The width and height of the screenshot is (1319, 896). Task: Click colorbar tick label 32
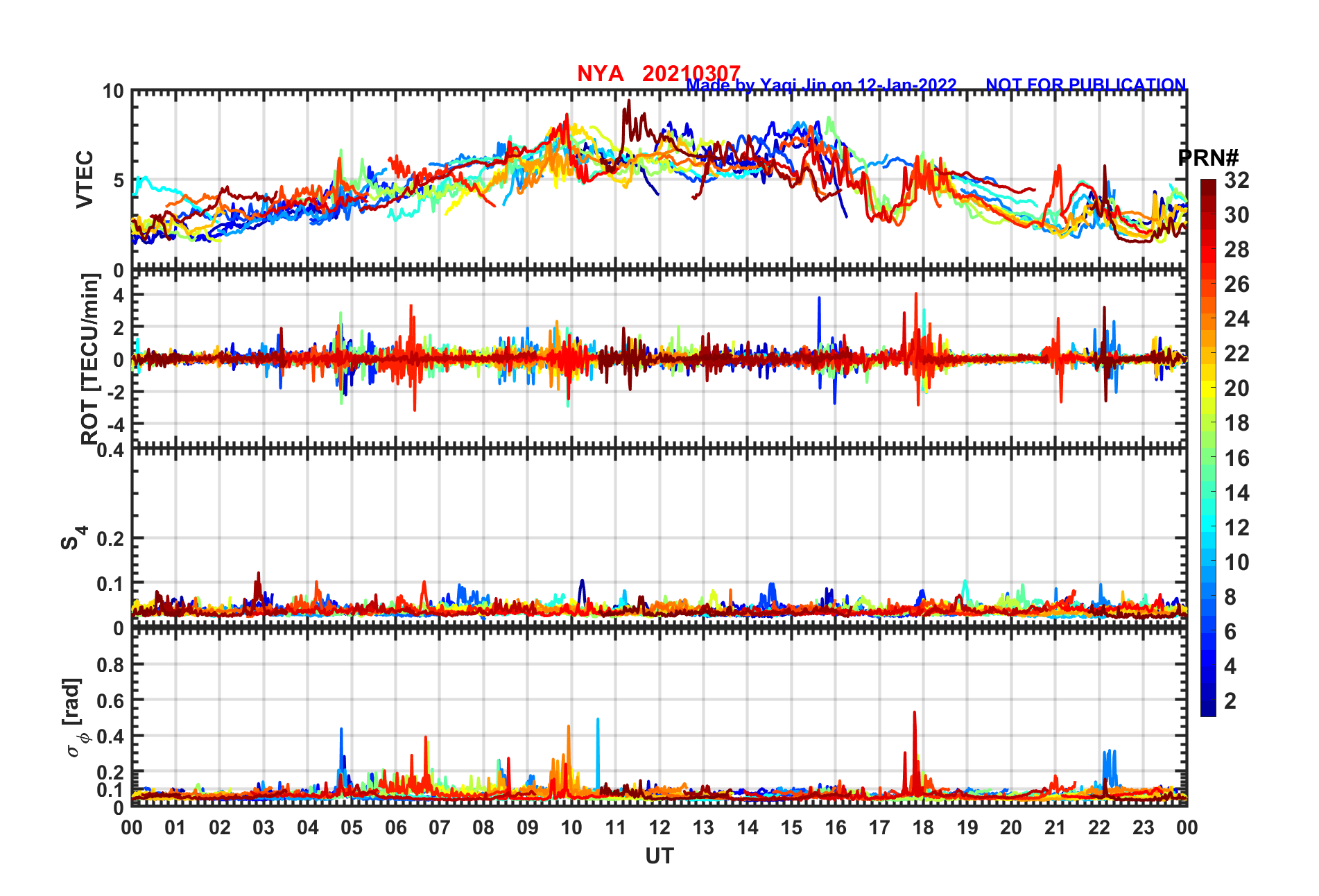(1236, 180)
